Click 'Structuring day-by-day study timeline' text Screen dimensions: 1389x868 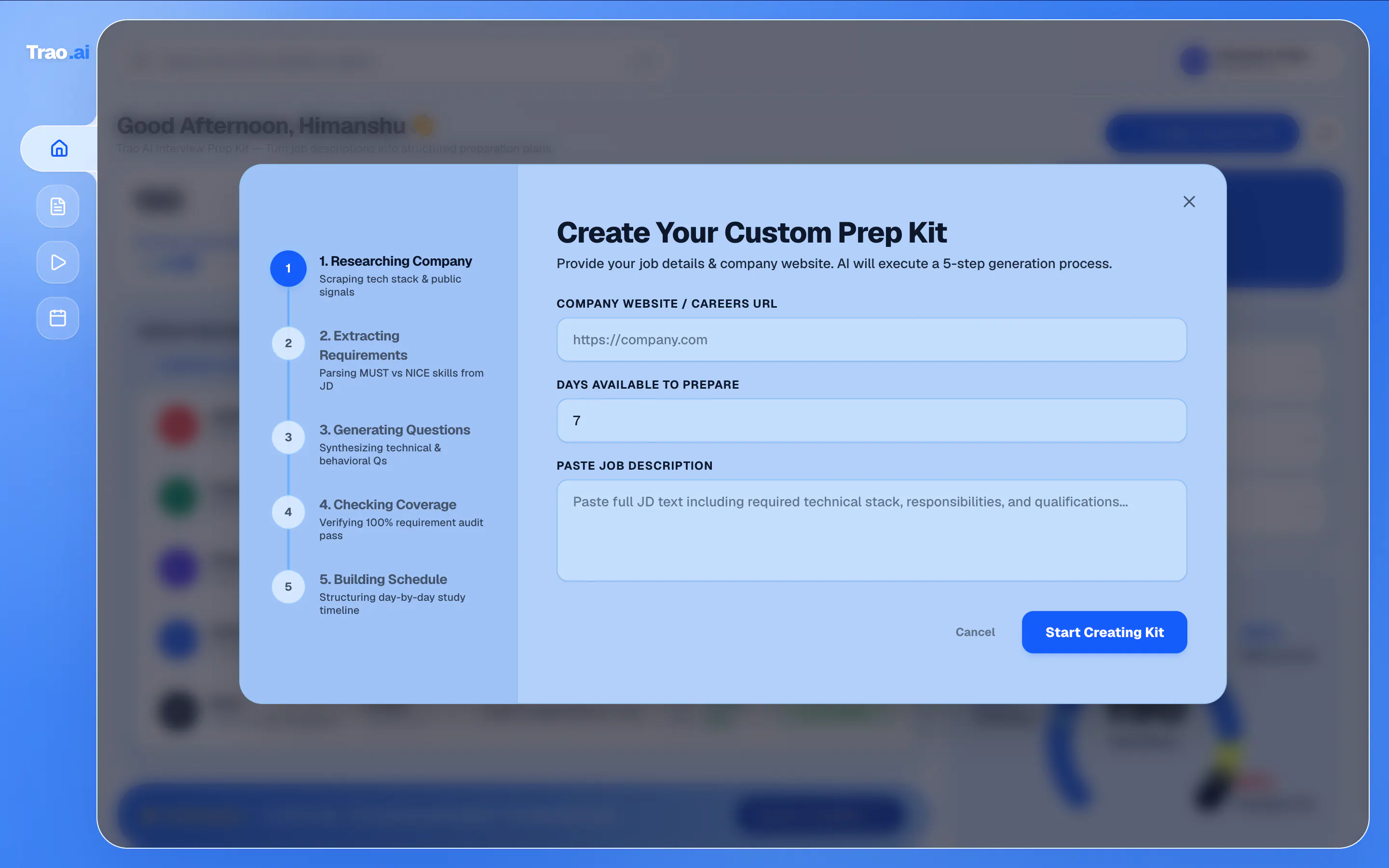[392, 603]
